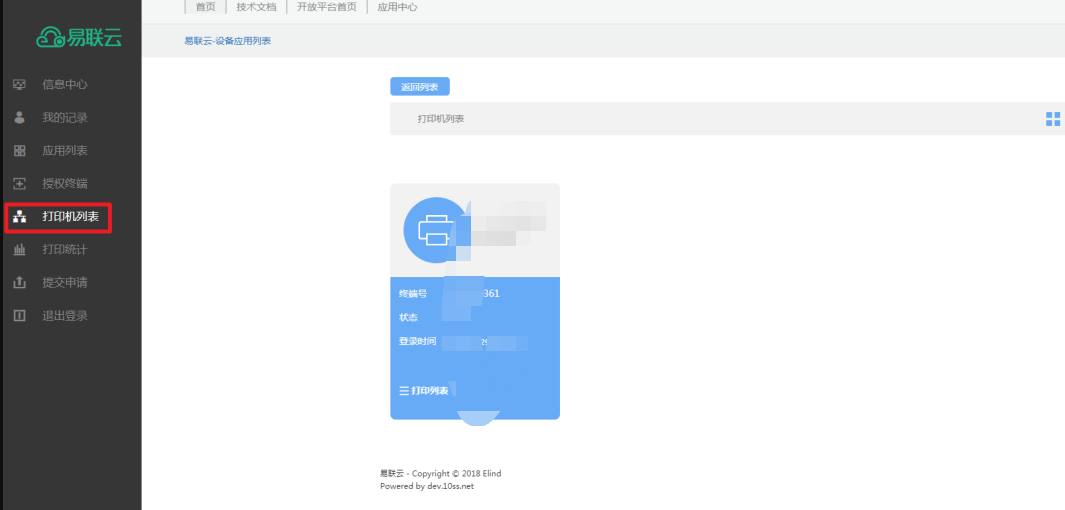This screenshot has width=1065, height=510.
Task: Click the 易联云-设备应用列表 breadcrumb
Action: coord(228,41)
